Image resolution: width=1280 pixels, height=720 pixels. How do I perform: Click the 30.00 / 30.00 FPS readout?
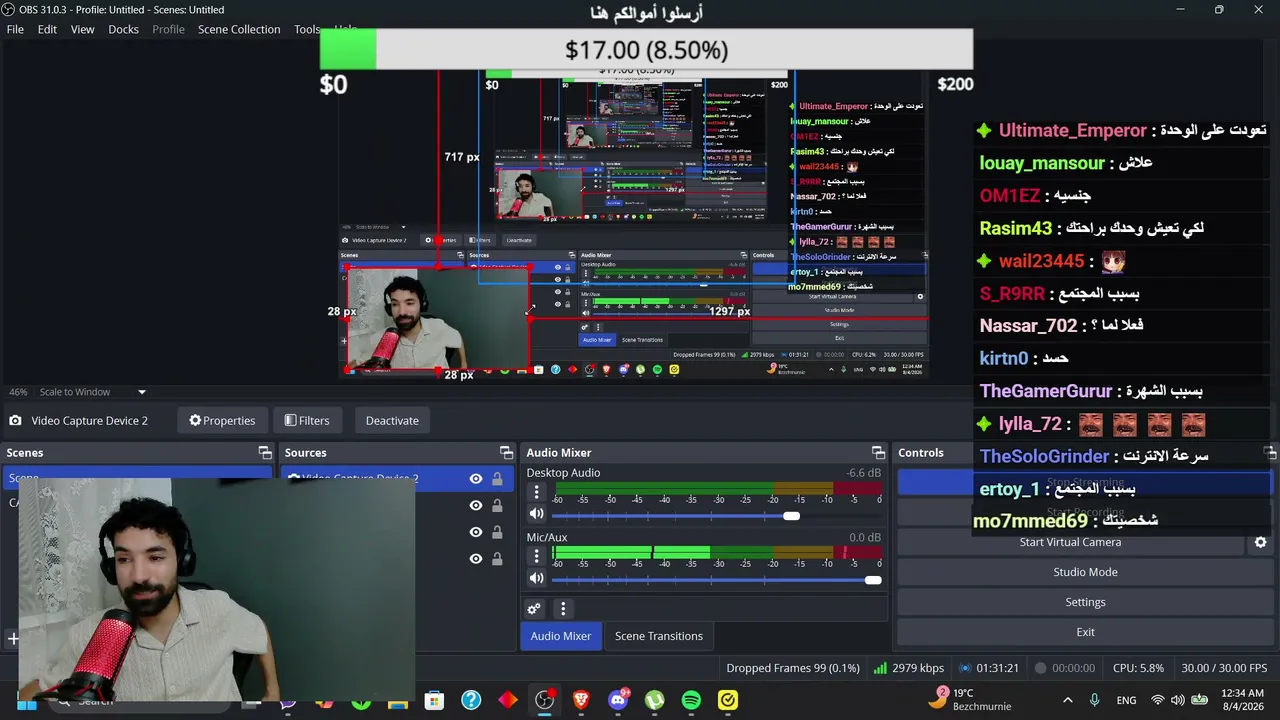point(1224,668)
